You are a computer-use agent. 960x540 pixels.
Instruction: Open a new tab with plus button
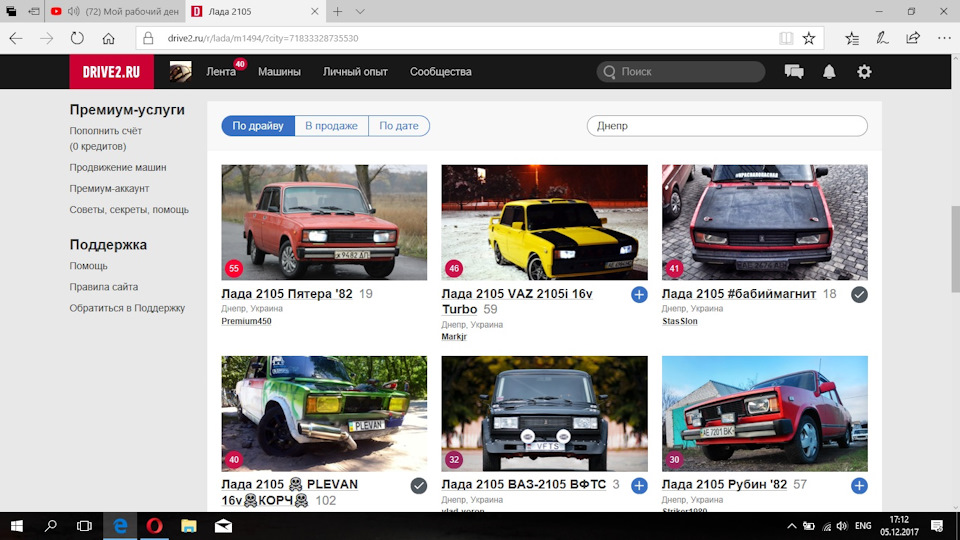337,12
